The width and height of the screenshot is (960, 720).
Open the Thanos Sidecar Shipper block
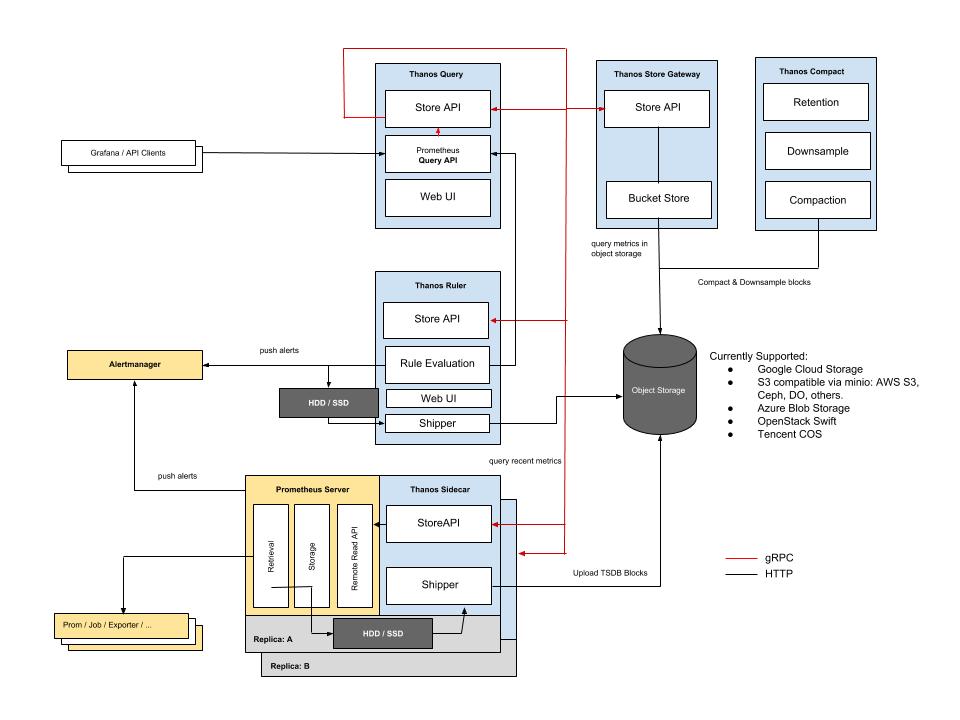(x=438, y=585)
